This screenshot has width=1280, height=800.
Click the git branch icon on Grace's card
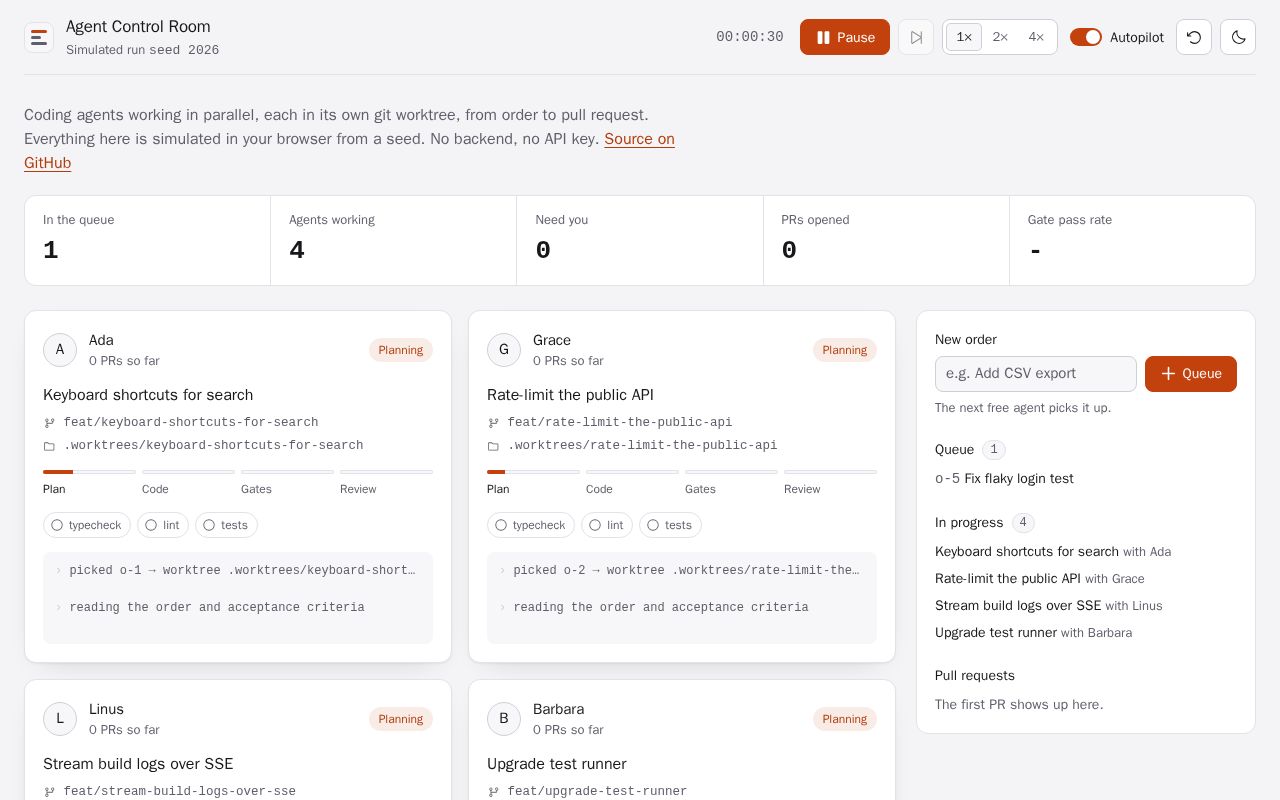(493, 423)
